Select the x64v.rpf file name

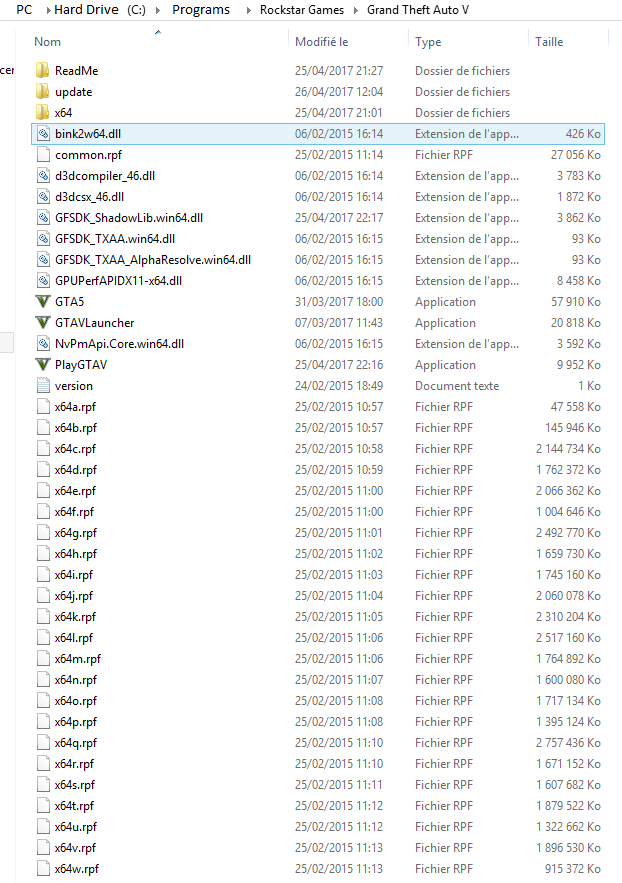(x=75, y=848)
